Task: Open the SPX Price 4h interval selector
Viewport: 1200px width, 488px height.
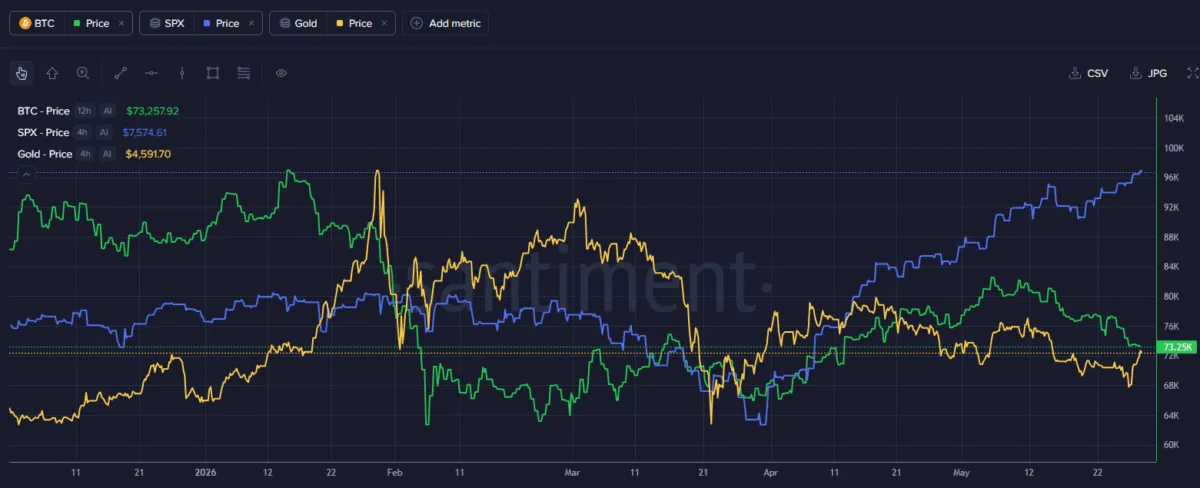Action: [84, 132]
